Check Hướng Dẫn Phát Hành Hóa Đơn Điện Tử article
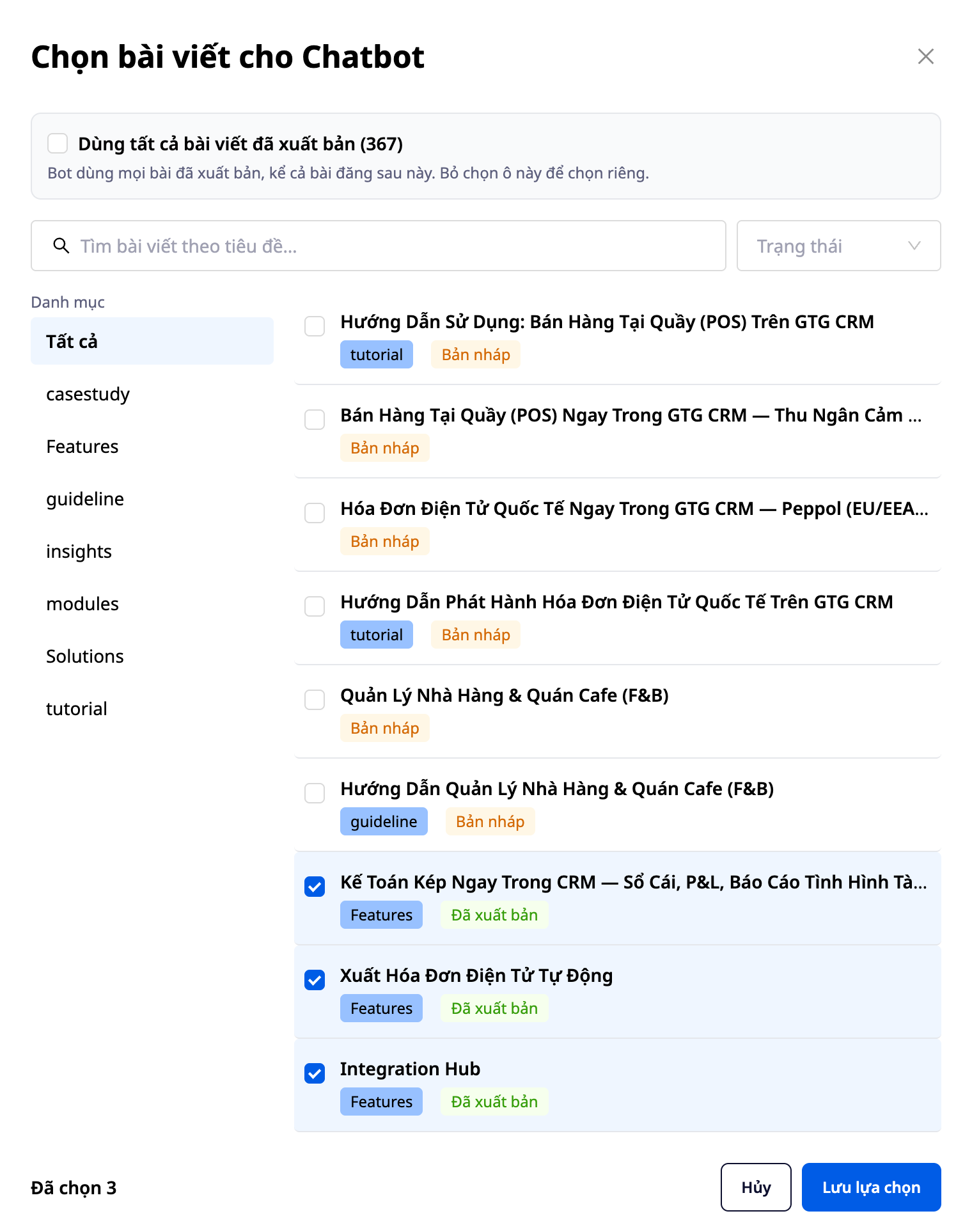This screenshot has height=1232, width=972. pyautogui.click(x=315, y=606)
